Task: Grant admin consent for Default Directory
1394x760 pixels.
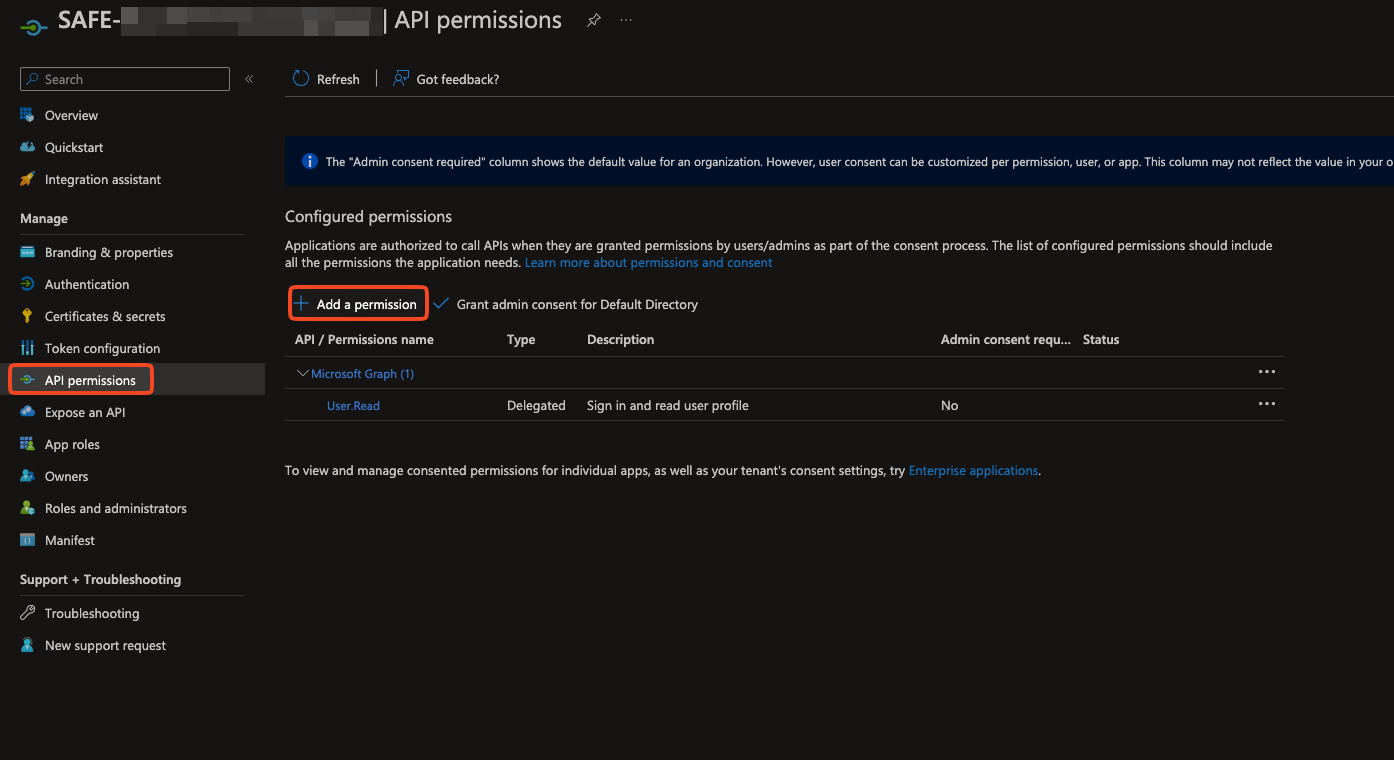Action: pos(577,304)
